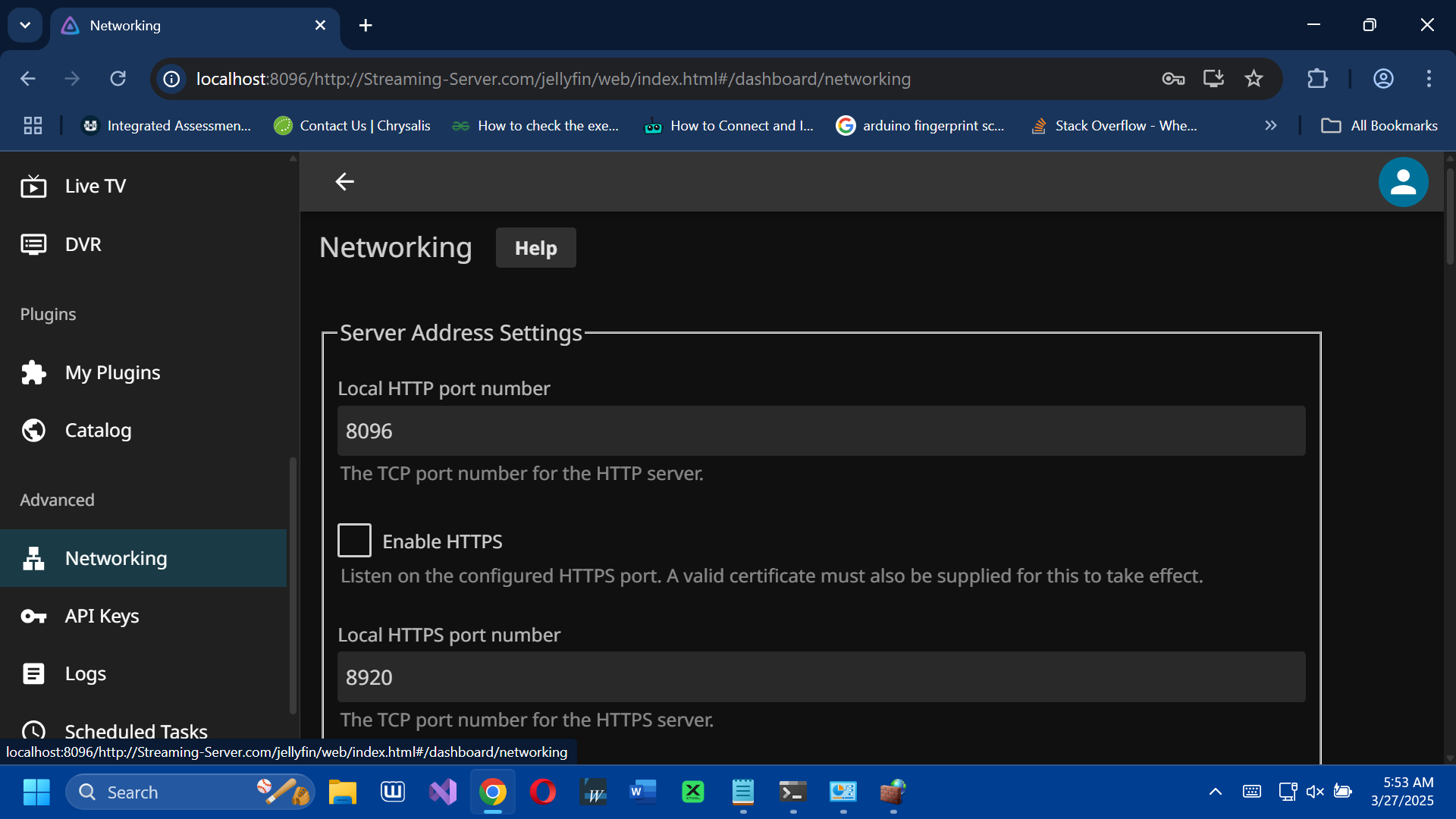Click the Local HTTP port number field
This screenshot has height=819, width=1456.
click(821, 431)
